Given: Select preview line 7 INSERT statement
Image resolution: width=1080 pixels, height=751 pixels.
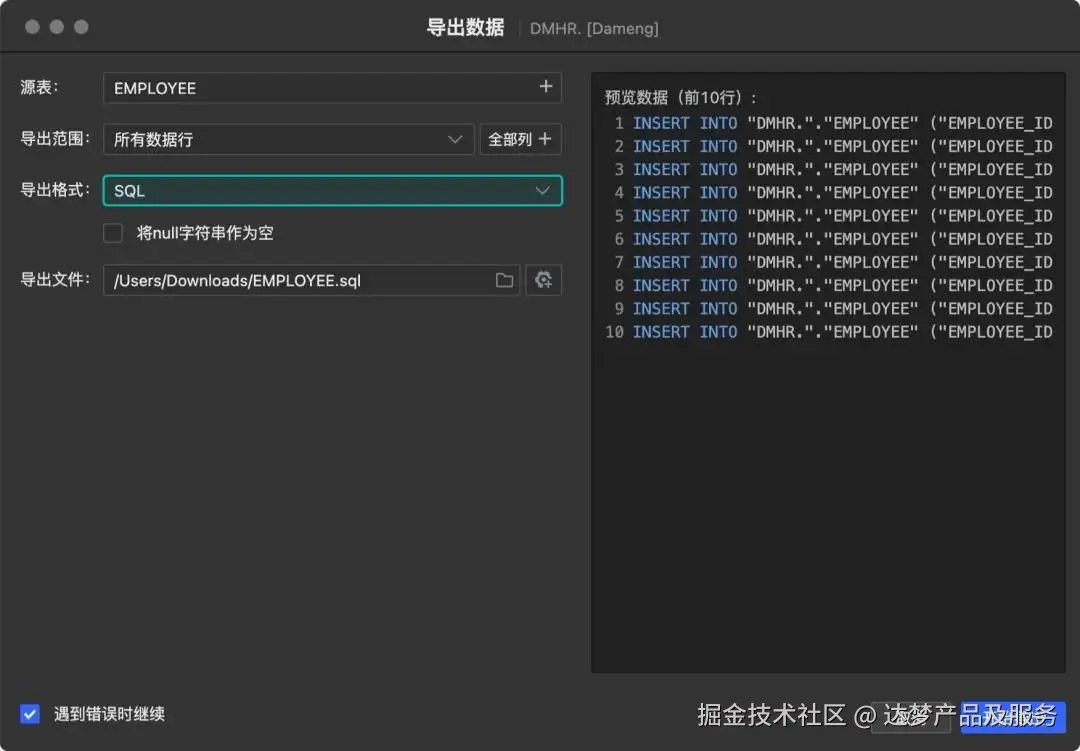Looking at the screenshot, I should point(842,263).
